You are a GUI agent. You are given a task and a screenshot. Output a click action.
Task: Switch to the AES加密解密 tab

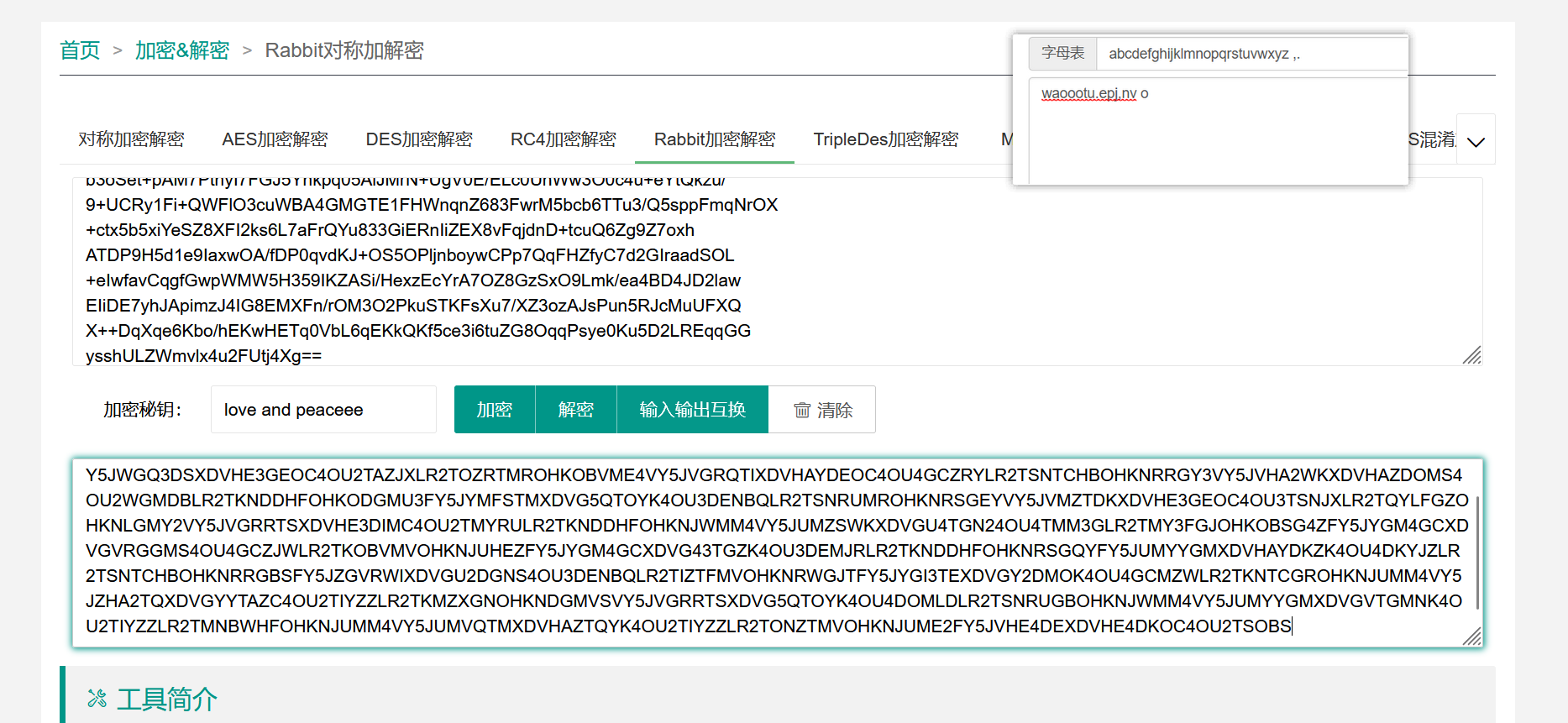pyautogui.click(x=275, y=139)
